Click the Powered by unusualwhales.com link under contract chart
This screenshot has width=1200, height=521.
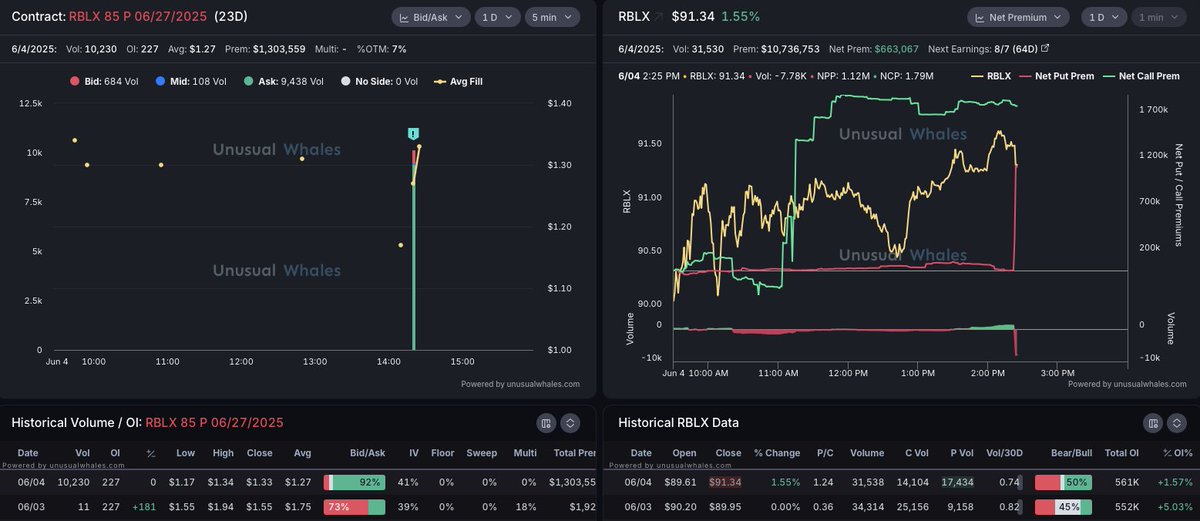(522, 384)
